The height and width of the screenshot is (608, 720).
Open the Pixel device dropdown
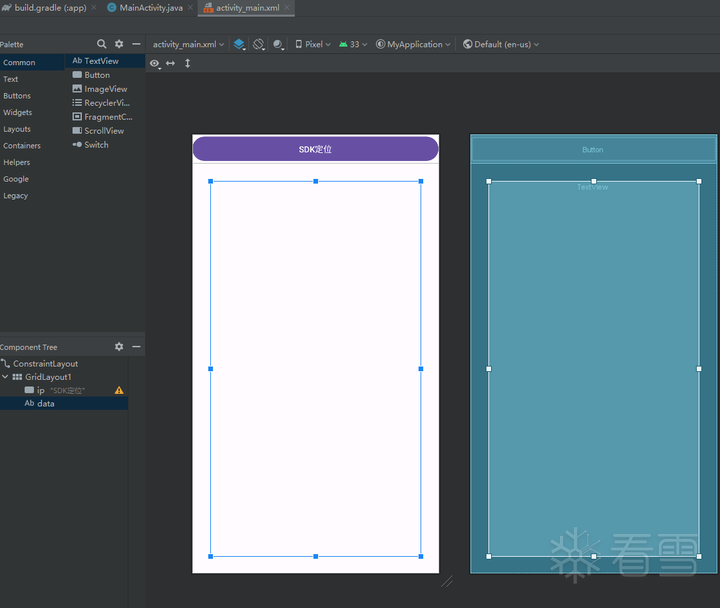click(x=314, y=44)
